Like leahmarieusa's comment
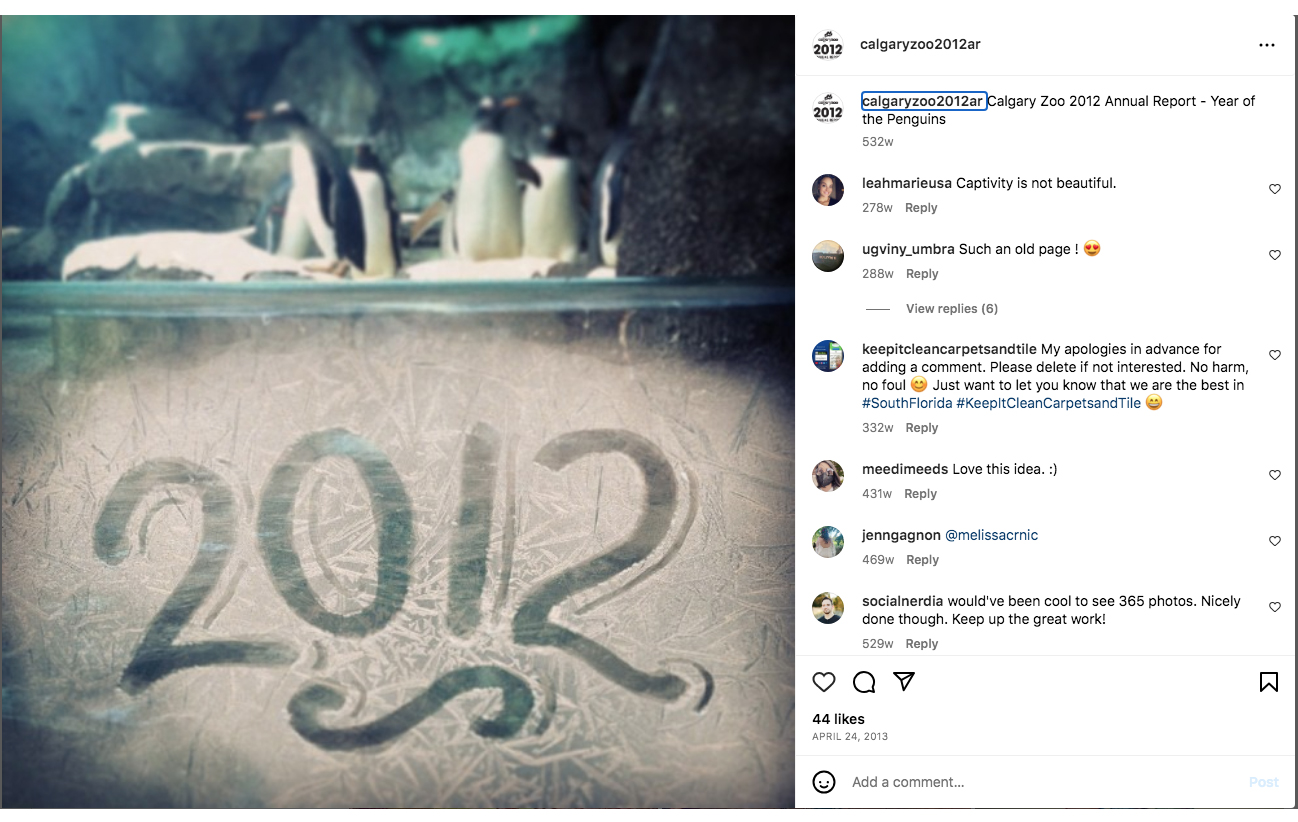Image resolution: width=1298 pixels, height=822 pixels. (x=1275, y=189)
